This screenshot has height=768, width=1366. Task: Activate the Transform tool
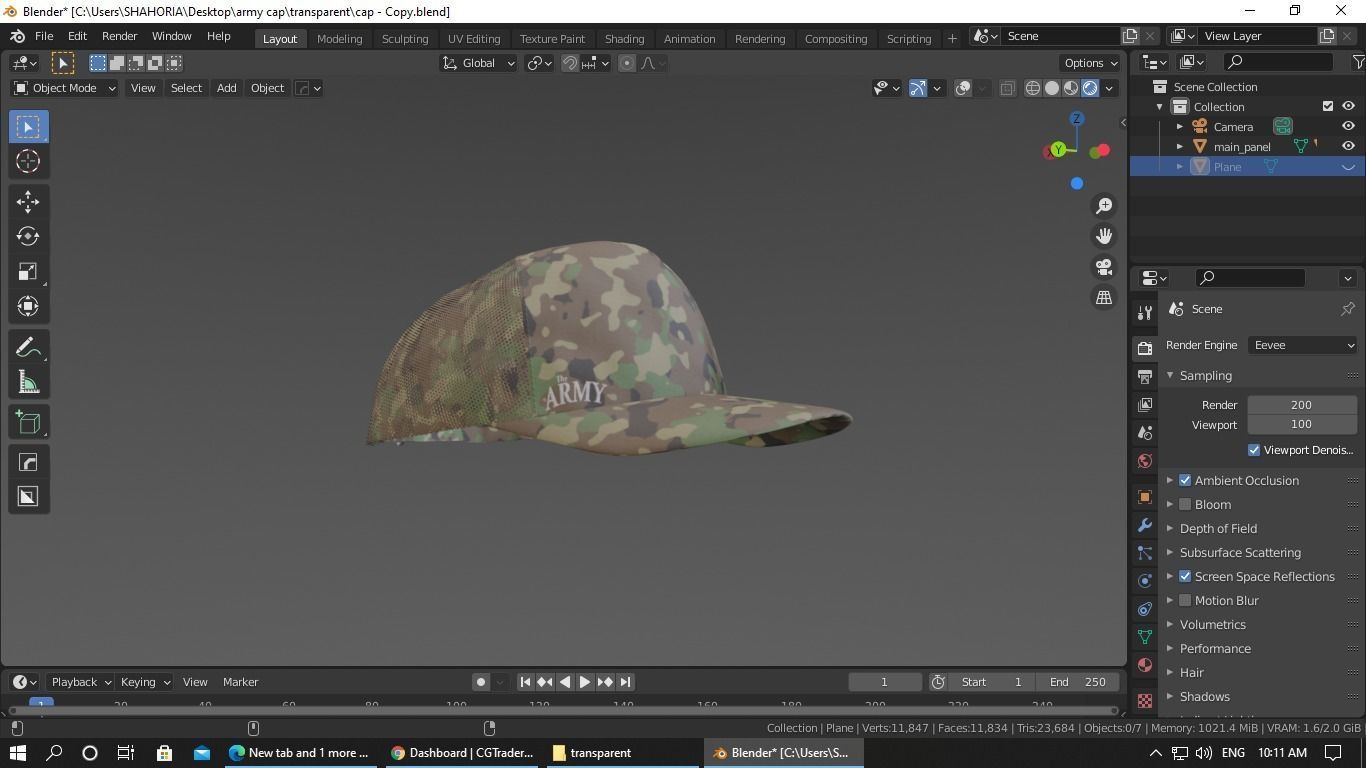28,306
